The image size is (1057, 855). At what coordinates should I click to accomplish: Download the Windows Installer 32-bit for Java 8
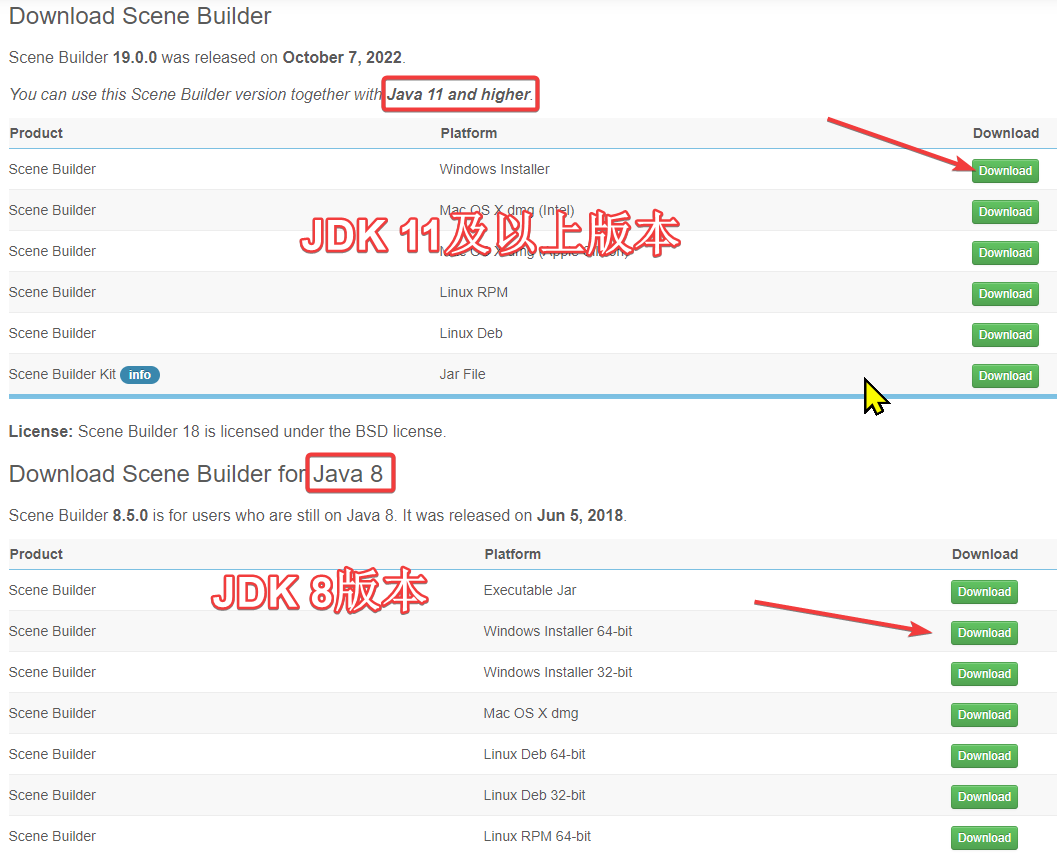(983, 673)
